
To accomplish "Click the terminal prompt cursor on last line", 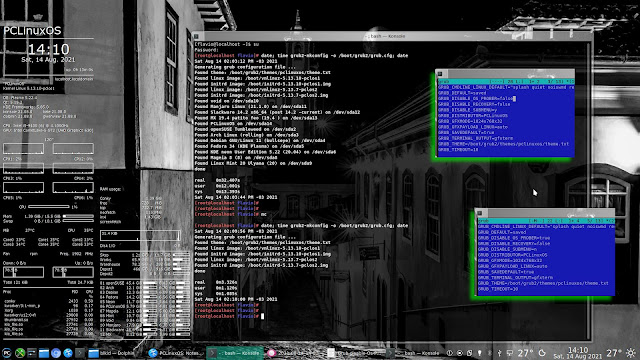I will coord(262,316).
